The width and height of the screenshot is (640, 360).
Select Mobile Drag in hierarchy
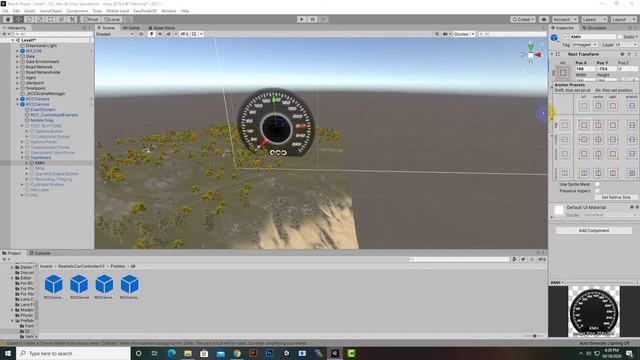pyautogui.click(x=42, y=120)
